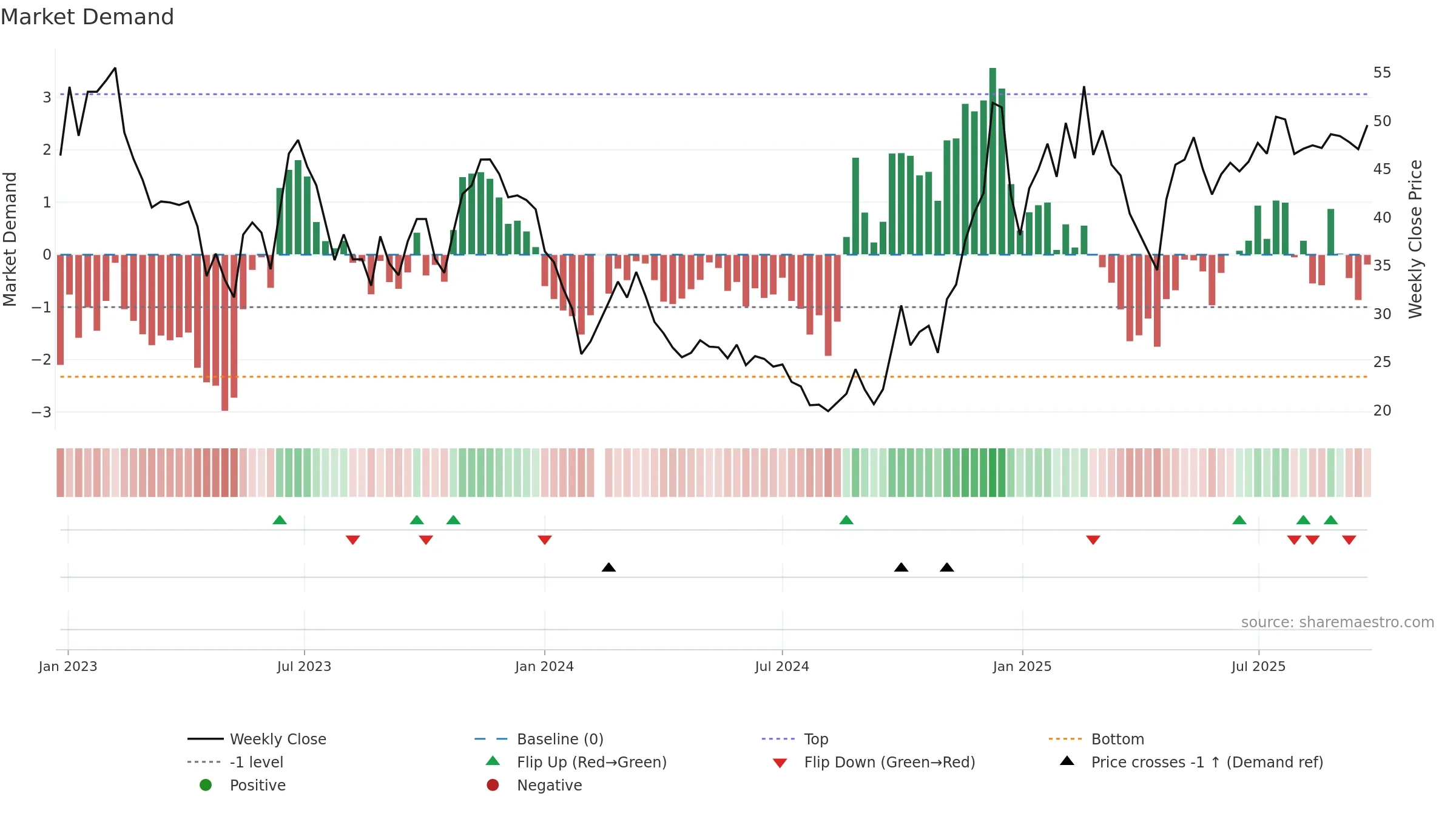The width and height of the screenshot is (1456, 819).
Task: Click the Negative legend label
Action: point(549,785)
